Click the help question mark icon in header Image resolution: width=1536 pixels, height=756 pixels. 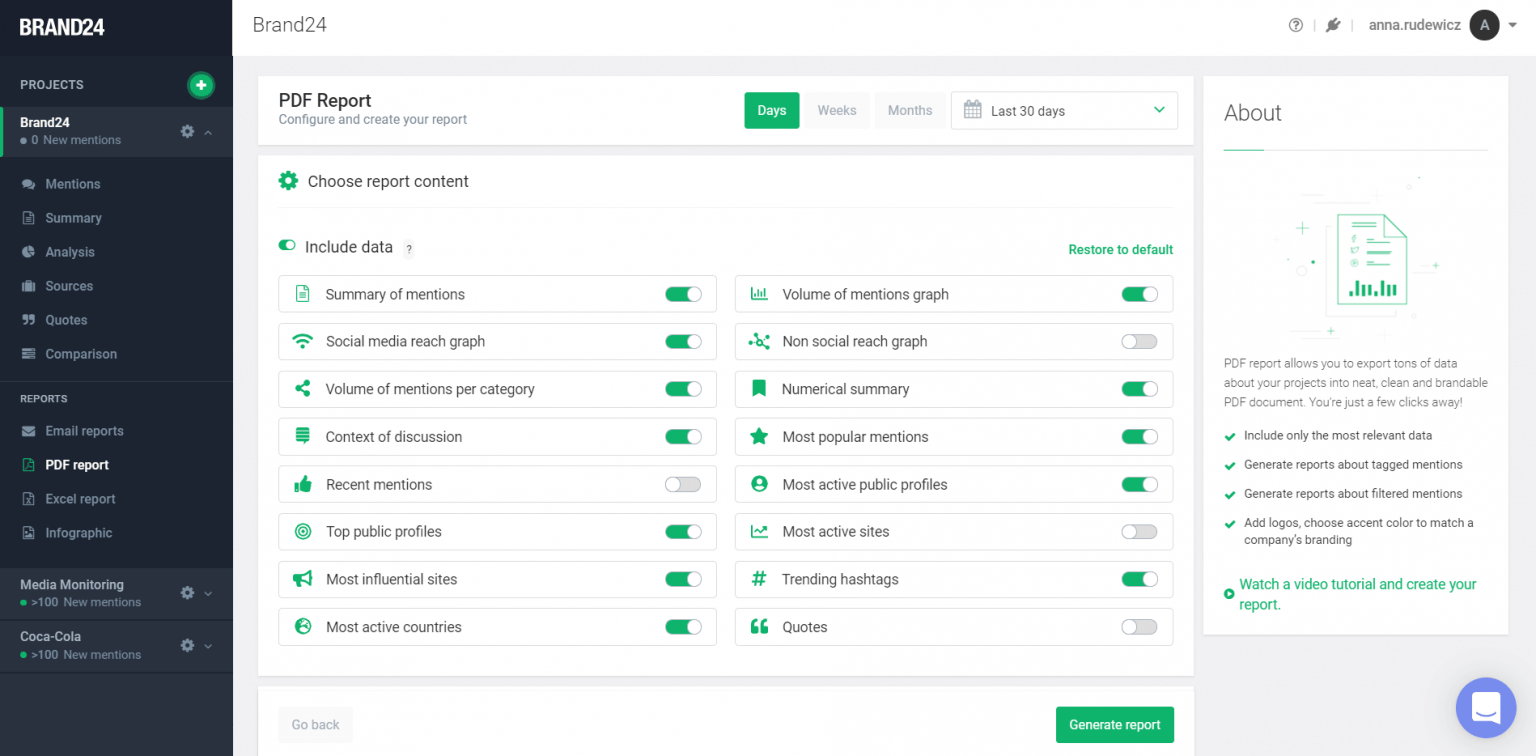(x=1296, y=26)
